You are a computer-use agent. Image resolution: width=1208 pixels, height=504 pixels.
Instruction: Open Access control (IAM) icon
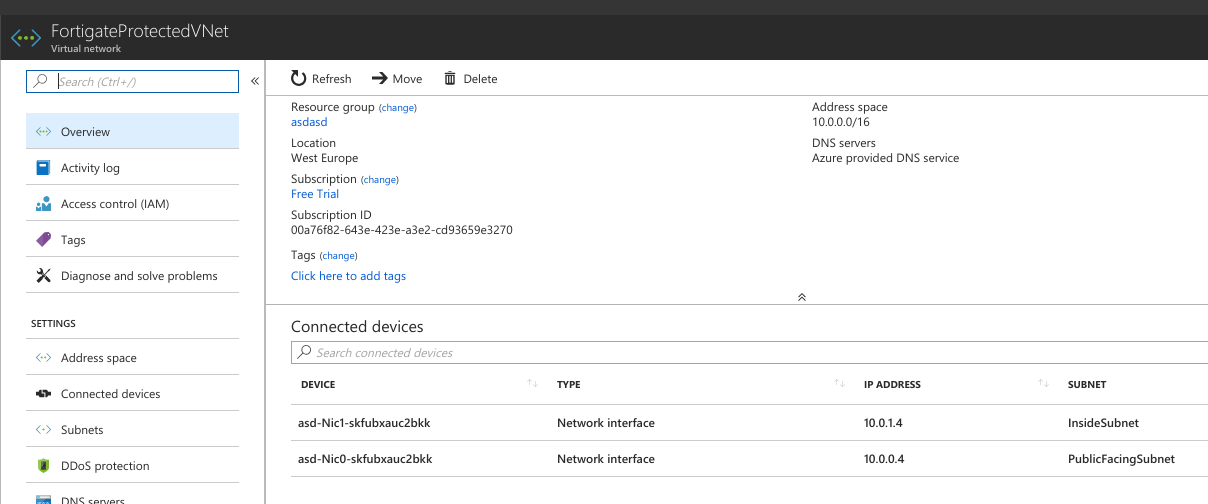(43, 204)
